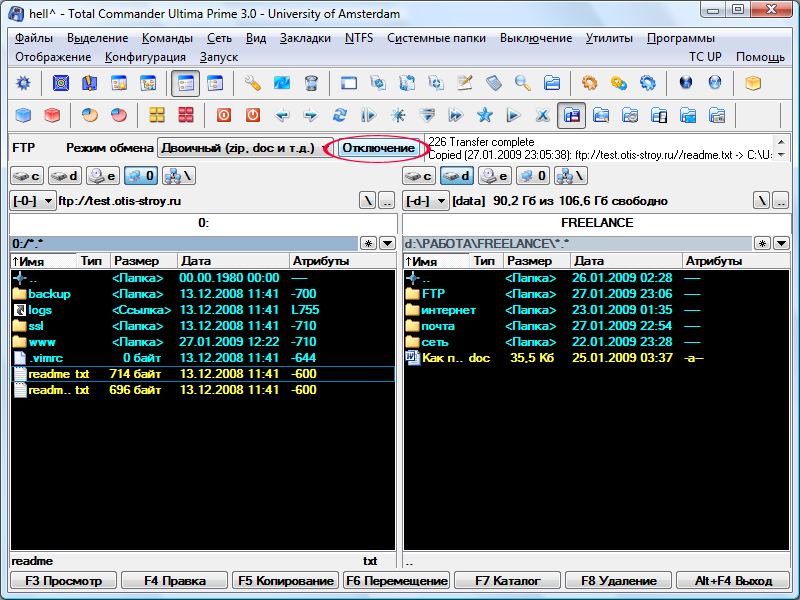Select FTP drive 0 in right panel
This screenshot has width=800, height=600.
point(533,176)
